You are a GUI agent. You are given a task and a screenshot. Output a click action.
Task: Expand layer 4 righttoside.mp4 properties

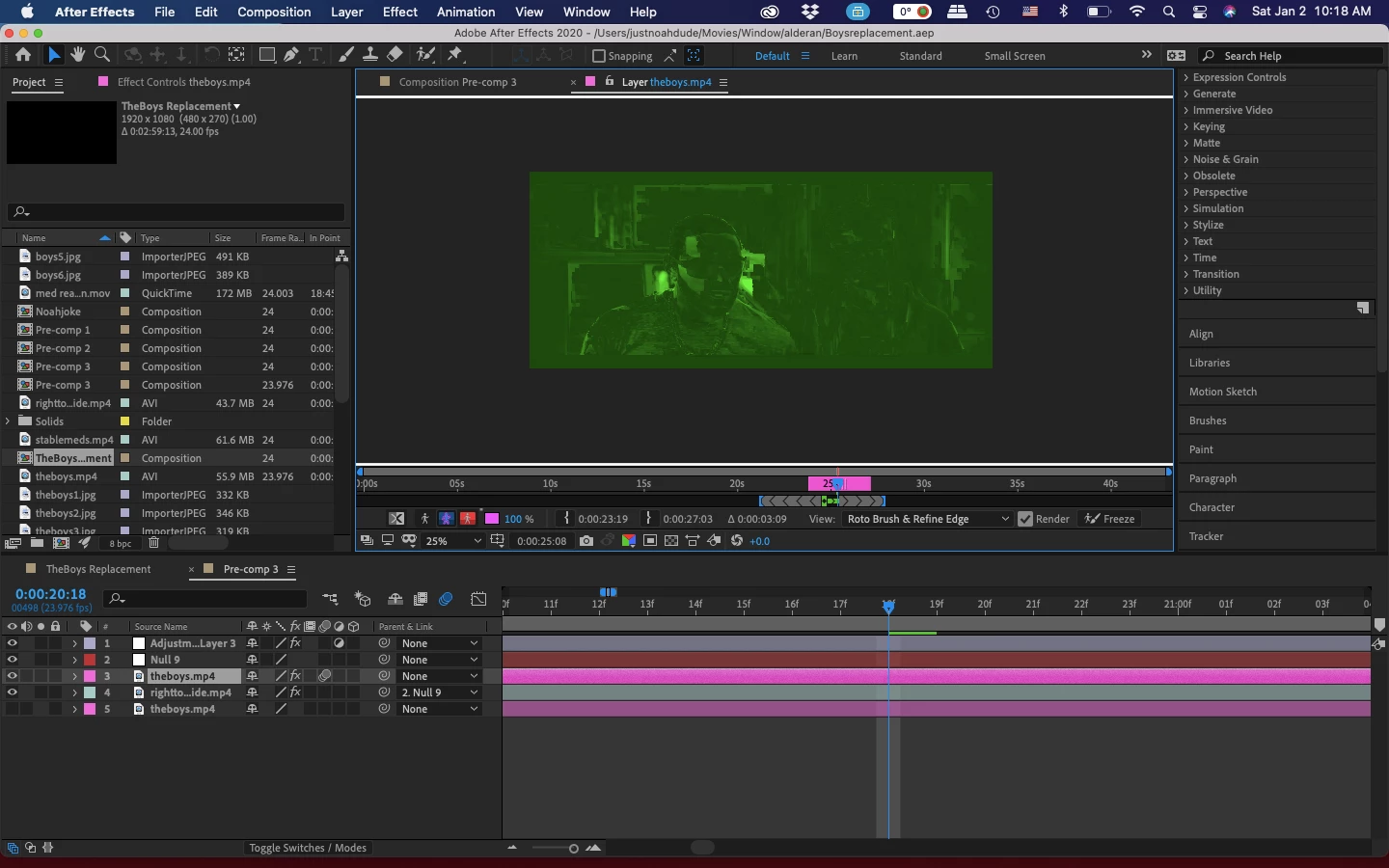pyautogui.click(x=74, y=692)
